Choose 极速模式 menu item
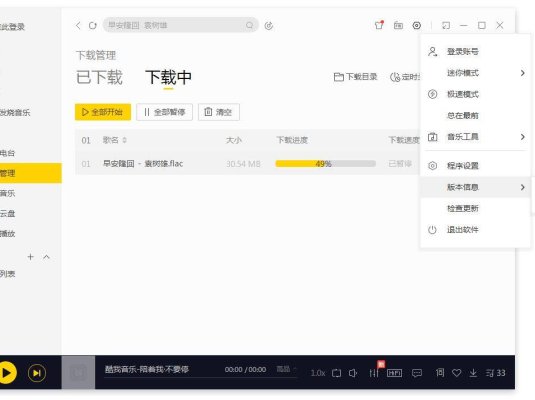535x400 pixels. point(463,94)
